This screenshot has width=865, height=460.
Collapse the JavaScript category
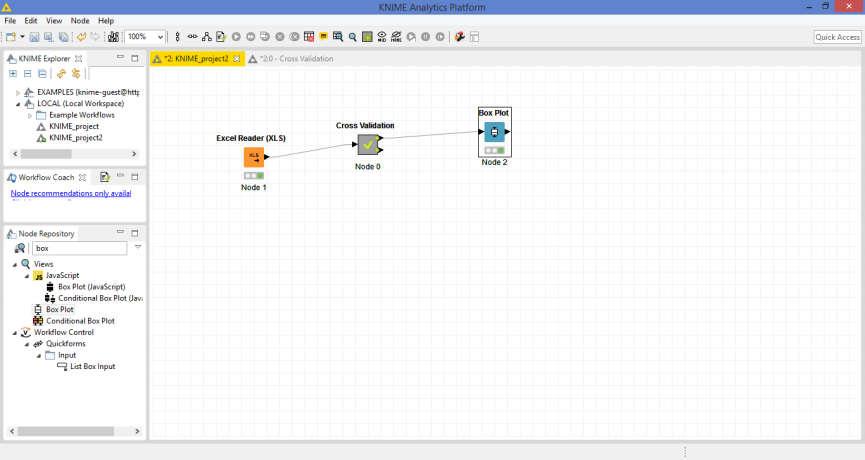tap(26, 276)
